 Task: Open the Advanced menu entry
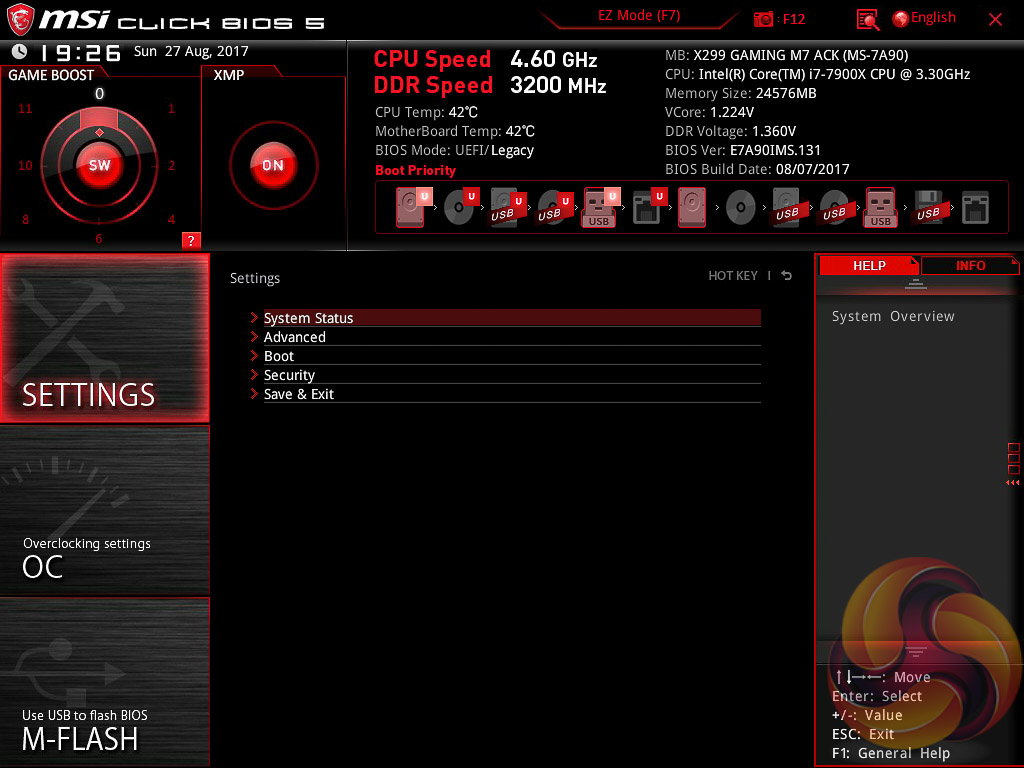[512, 337]
